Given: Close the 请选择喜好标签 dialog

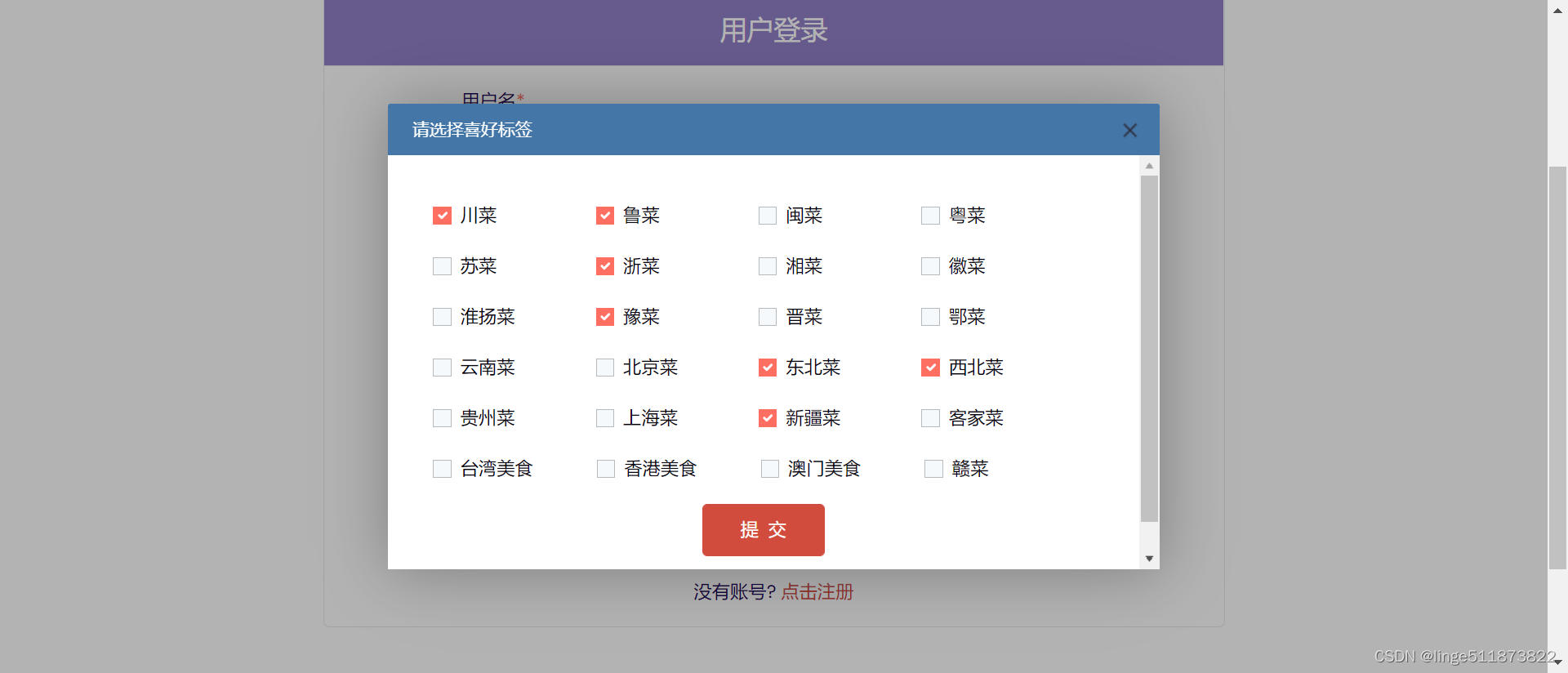Looking at the screenshot, I should 1129,131.
